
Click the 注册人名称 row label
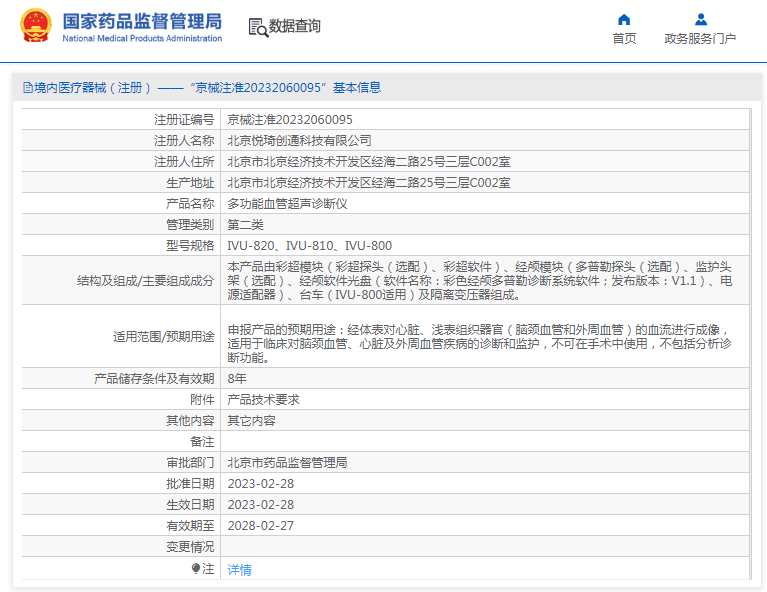point(184,141)
